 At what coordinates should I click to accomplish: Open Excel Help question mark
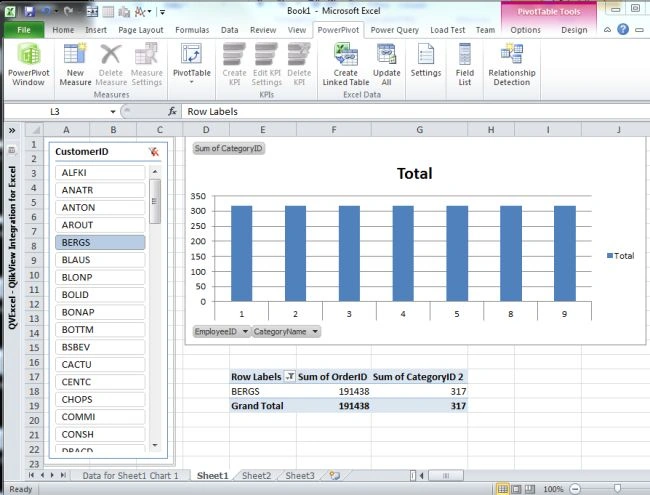click(x=623, y=29)
